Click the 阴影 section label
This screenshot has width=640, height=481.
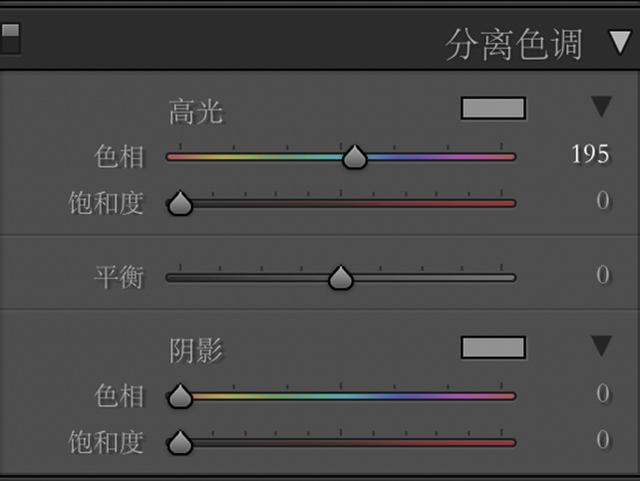point(196,351)
